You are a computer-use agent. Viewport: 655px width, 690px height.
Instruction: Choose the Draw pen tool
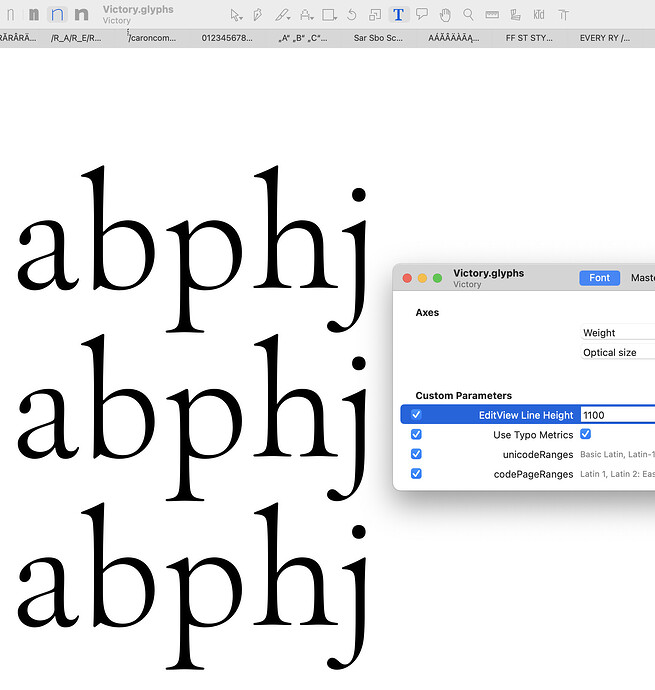click(258, 15)
